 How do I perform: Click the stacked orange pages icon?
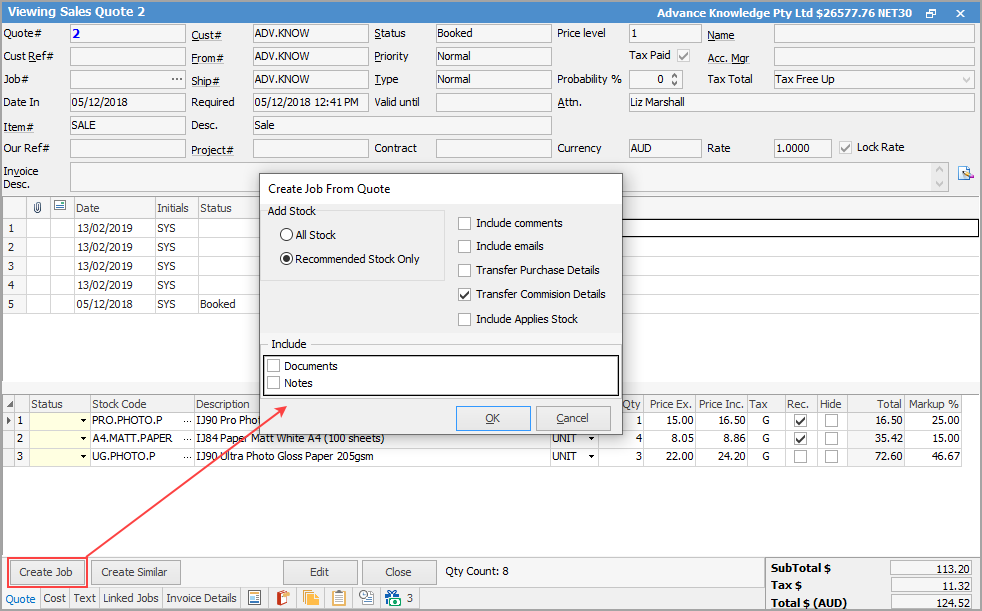pyautogui.click(x=311, y=598)
